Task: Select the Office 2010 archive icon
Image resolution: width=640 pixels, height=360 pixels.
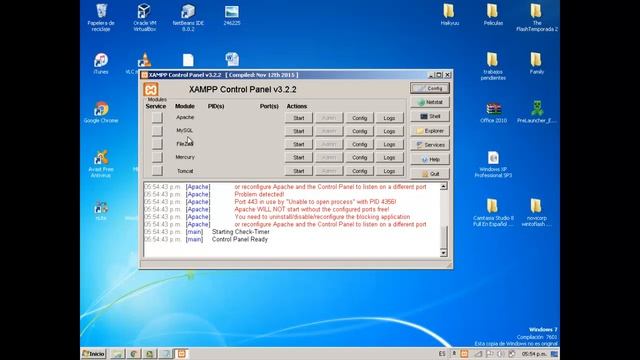Action: pos(493,112)
